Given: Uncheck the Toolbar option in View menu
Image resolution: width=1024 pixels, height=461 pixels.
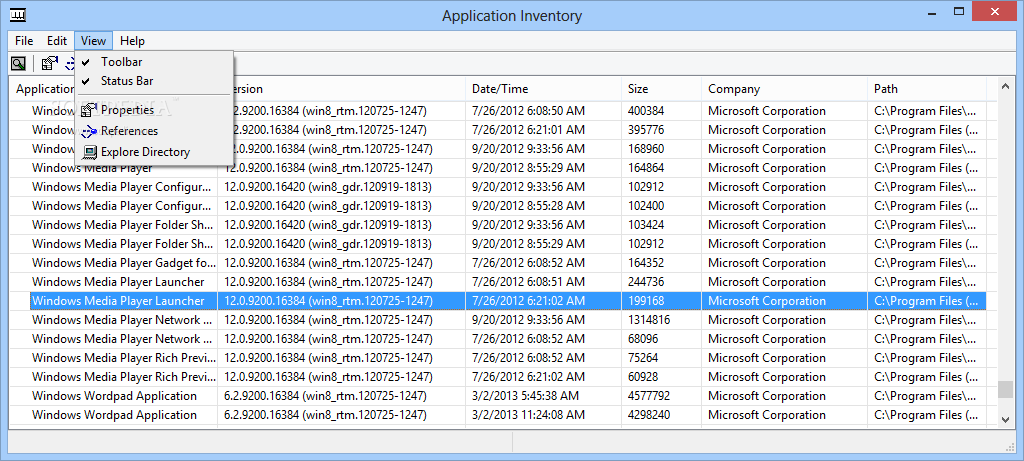Looking at the screenshot, I should pyautogui.click(x=121, y=62).
